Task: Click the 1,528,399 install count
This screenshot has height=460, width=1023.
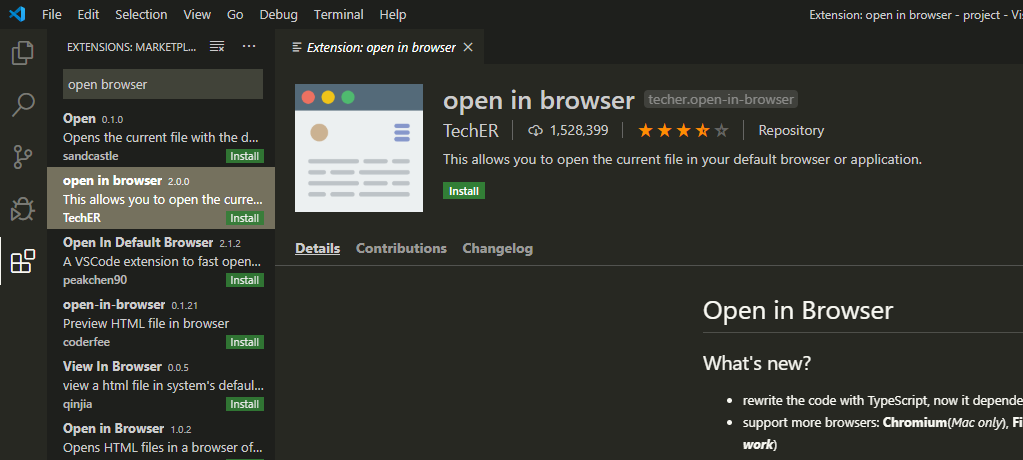Action: [579, 130]
